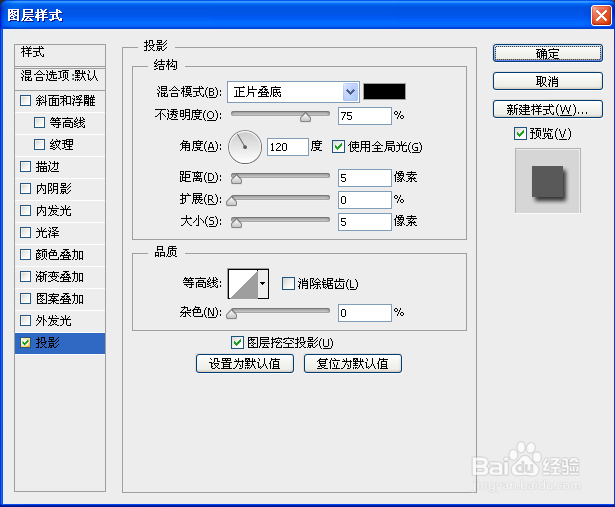Screen dimensions: 615x507
Task: Tick the 等高线 sub-option checkbox
Action: [x=40, y=123]
